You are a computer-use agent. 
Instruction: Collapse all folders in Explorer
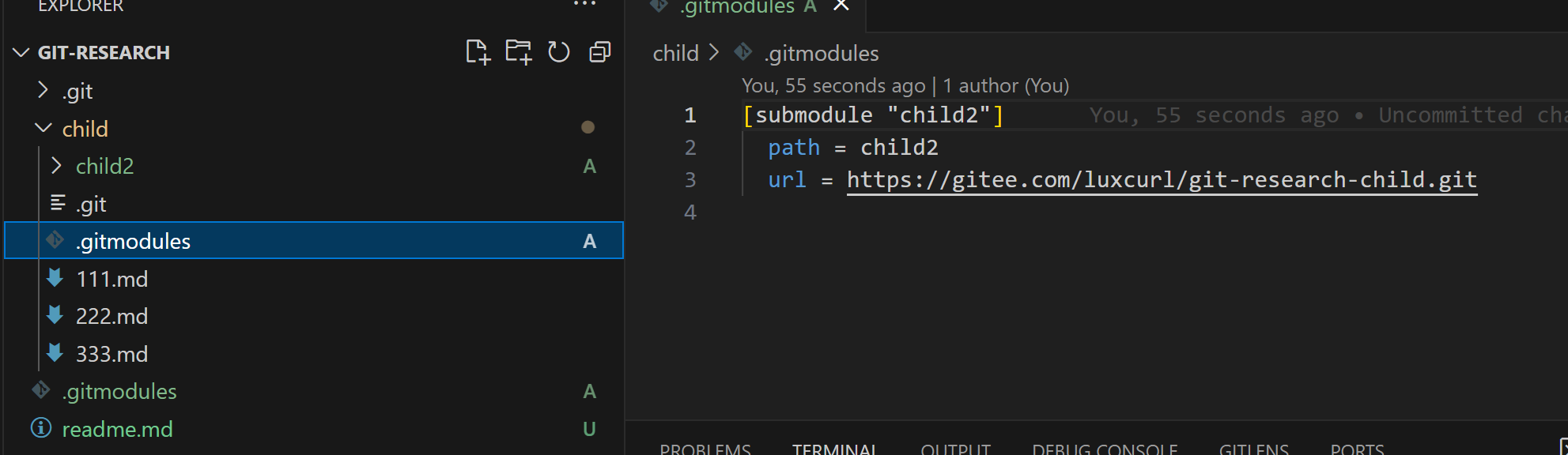pyautogui.click(x=600, y=52)
